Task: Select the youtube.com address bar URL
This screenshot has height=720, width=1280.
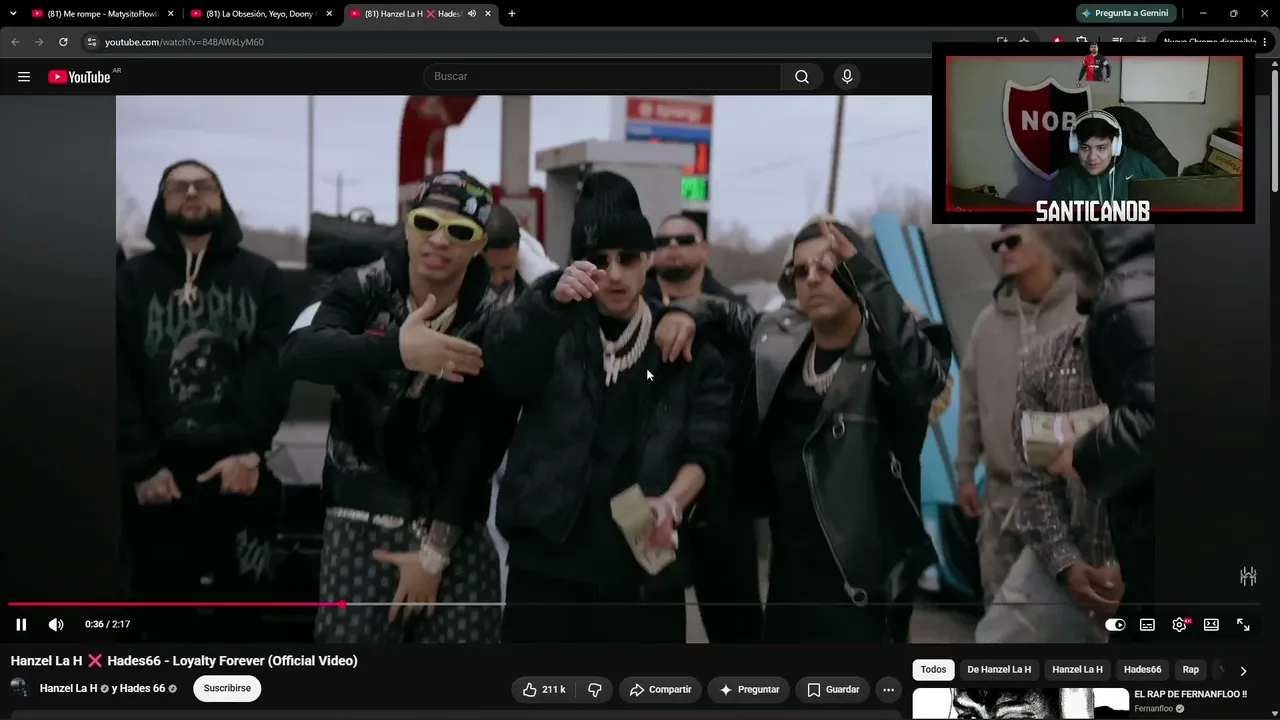Action: [x=184, y=42]
